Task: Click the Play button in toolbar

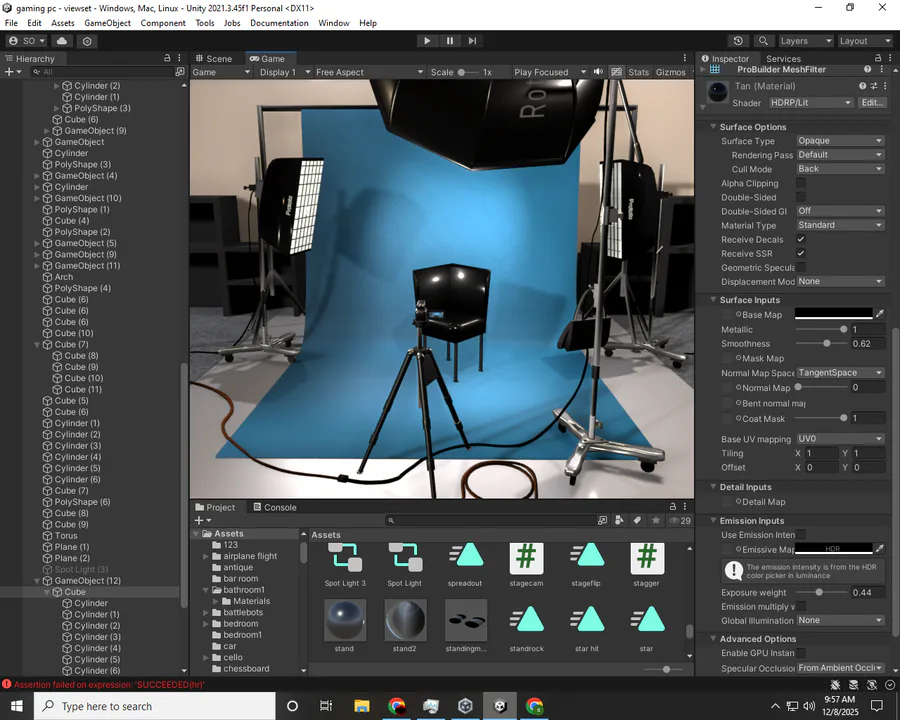Action: point(426,41)
